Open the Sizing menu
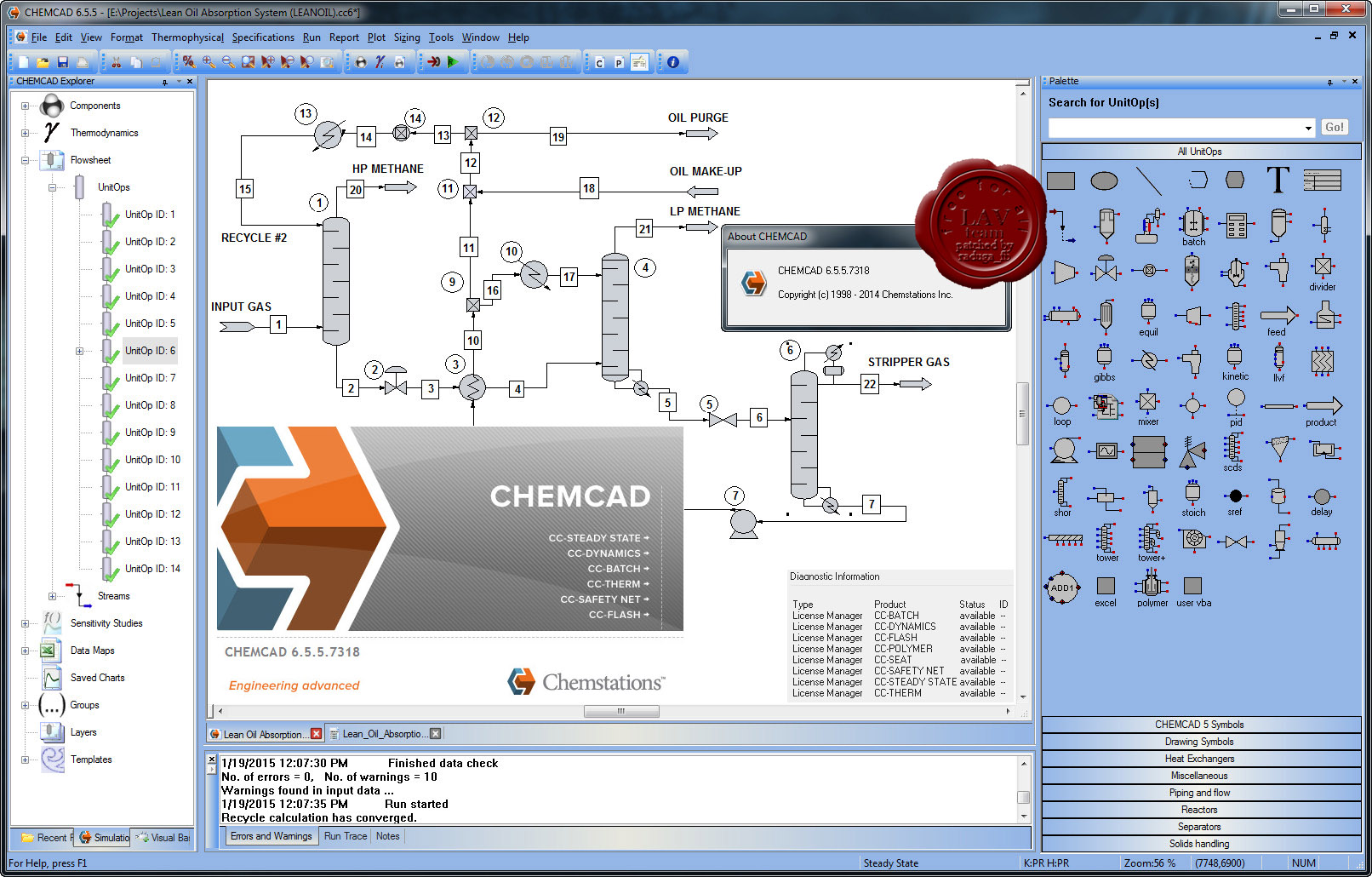The width and height of the screenshot is (1372, 877). 407,37
